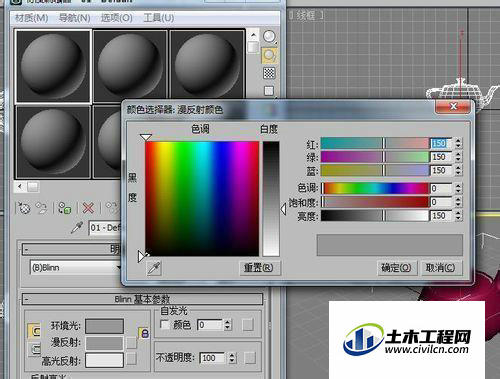Click the 绿 green slider
This screenshot has height=379, width=500.
pyautogui.click(x=375, y=157)
